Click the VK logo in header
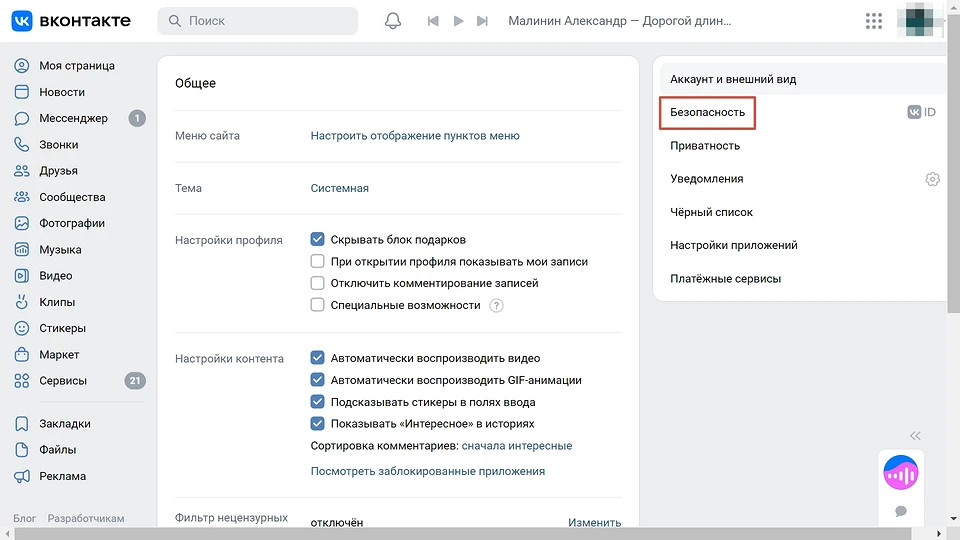Image resolution: width=960 pixels, height=540 pixels. click(71, 21)
